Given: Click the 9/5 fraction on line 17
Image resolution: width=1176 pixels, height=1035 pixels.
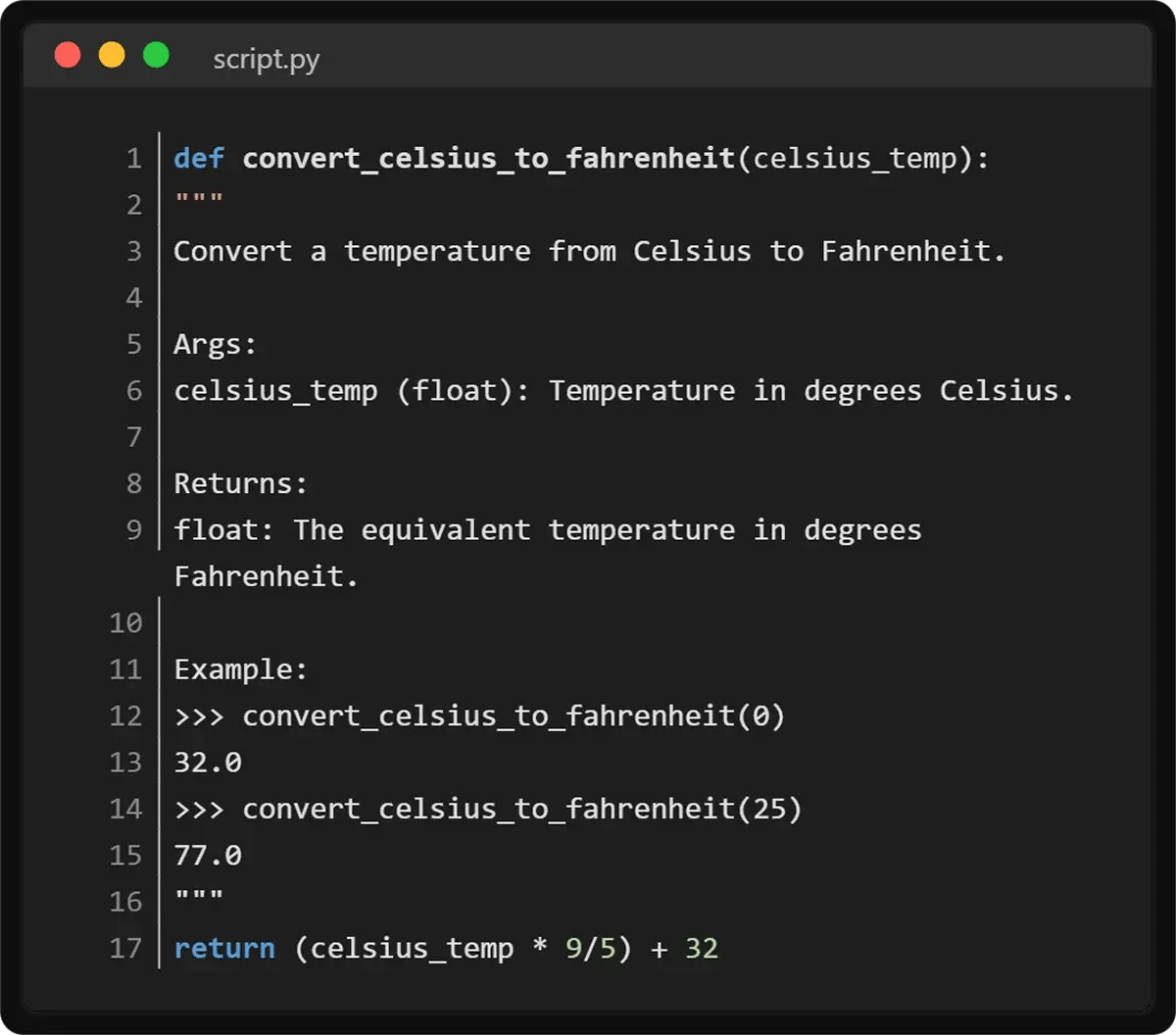Looking at the screenshot, I should pyautogui.click(x=591, y=949).
